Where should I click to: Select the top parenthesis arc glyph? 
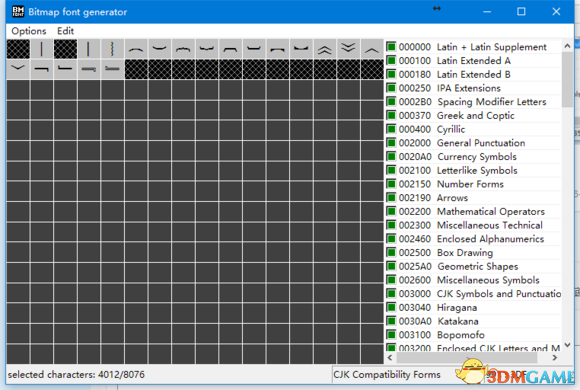[136, 49]
